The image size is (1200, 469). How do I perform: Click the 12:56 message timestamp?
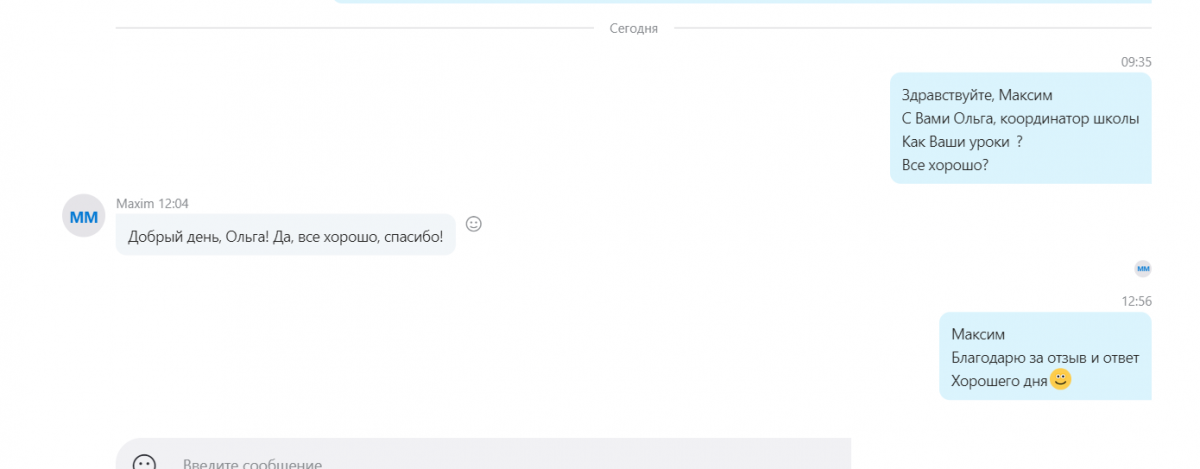click(1136, 301)
